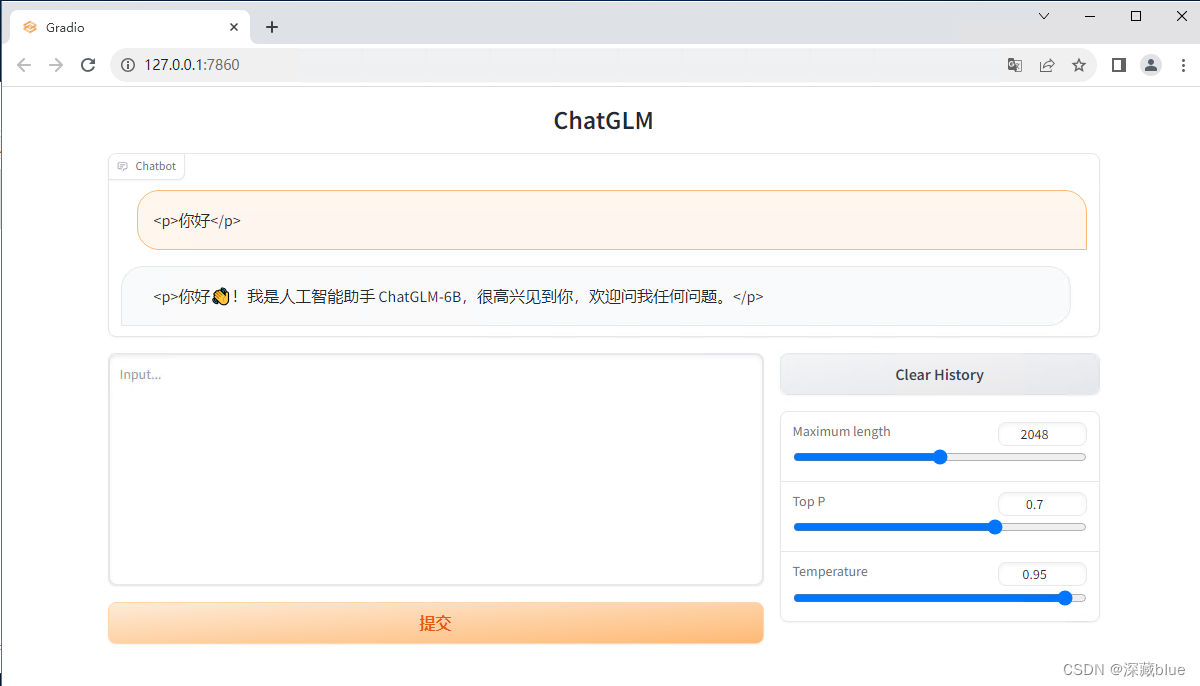This screenshot has height=686, width=1200.
Task: Toggle the browser side panel icon
Action: (1119, 65)
